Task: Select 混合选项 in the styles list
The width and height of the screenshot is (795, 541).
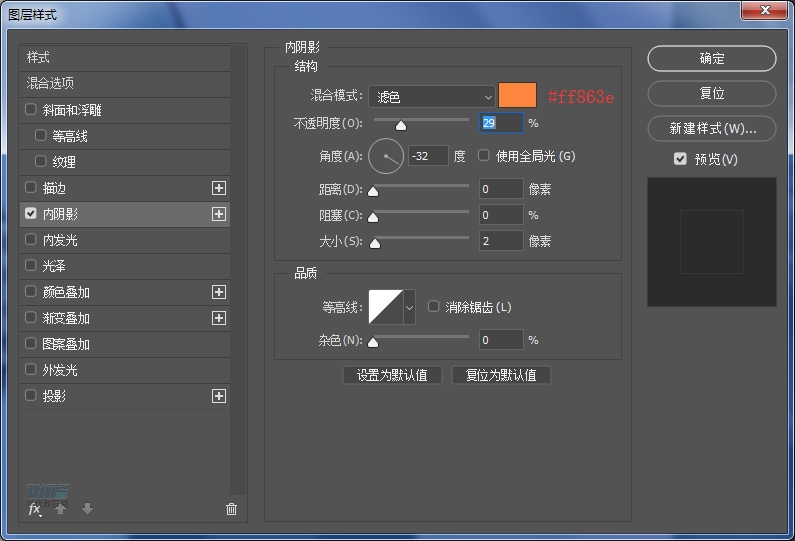Action: click(x=50, y=83)
